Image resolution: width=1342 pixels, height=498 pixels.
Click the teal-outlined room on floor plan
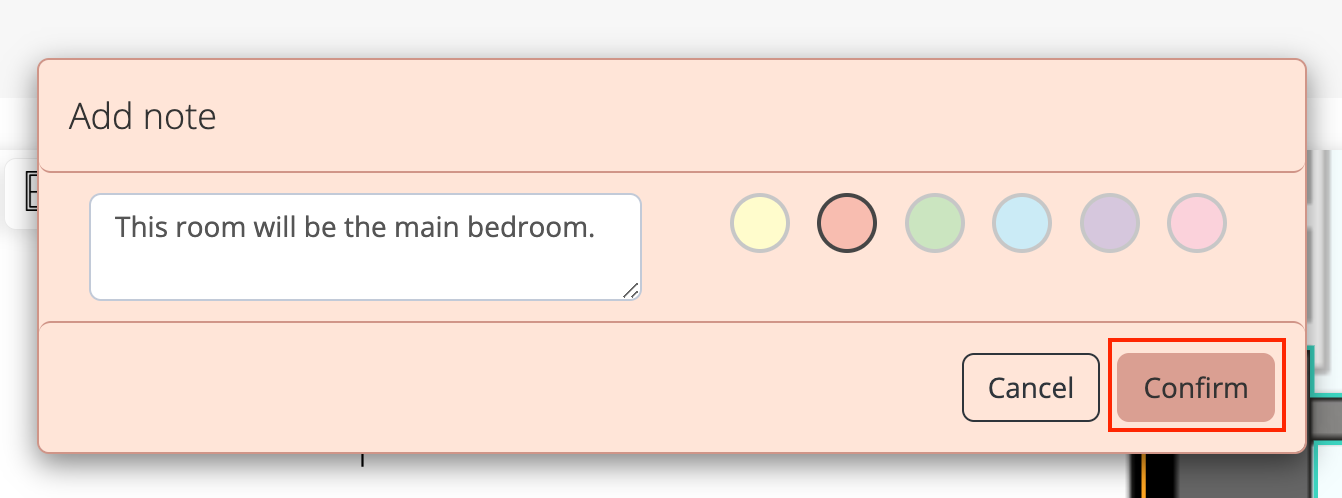click(1328, 470)
